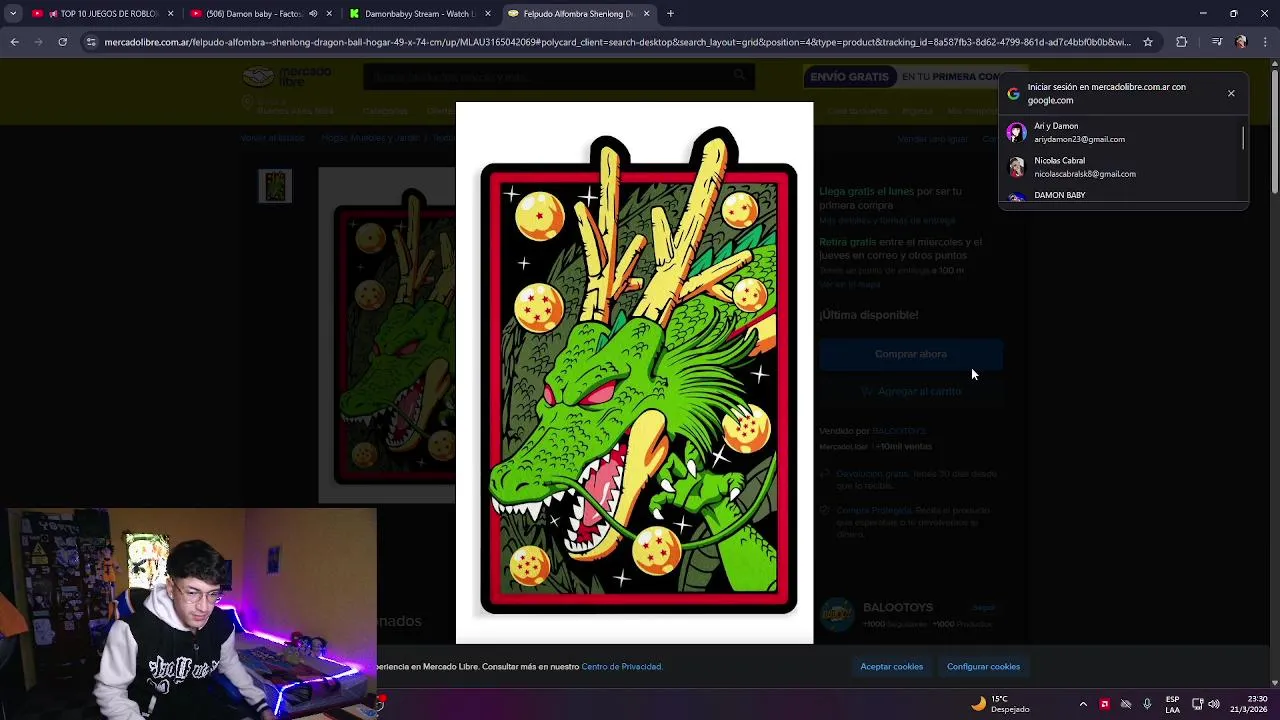Click the Mercado Libre logo
Image resolution: width=1280 pixels, height=720 pixels.
[x=287, y=77]
